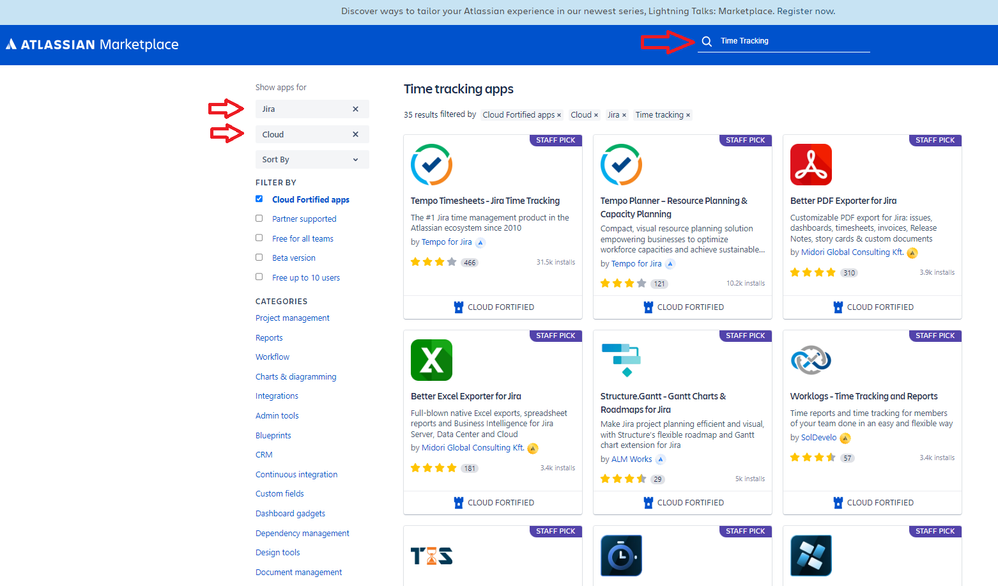This screenshot has width=998, height=586.
Task: Select the Dashboard gadgets category
Action: tap(290, 513)
